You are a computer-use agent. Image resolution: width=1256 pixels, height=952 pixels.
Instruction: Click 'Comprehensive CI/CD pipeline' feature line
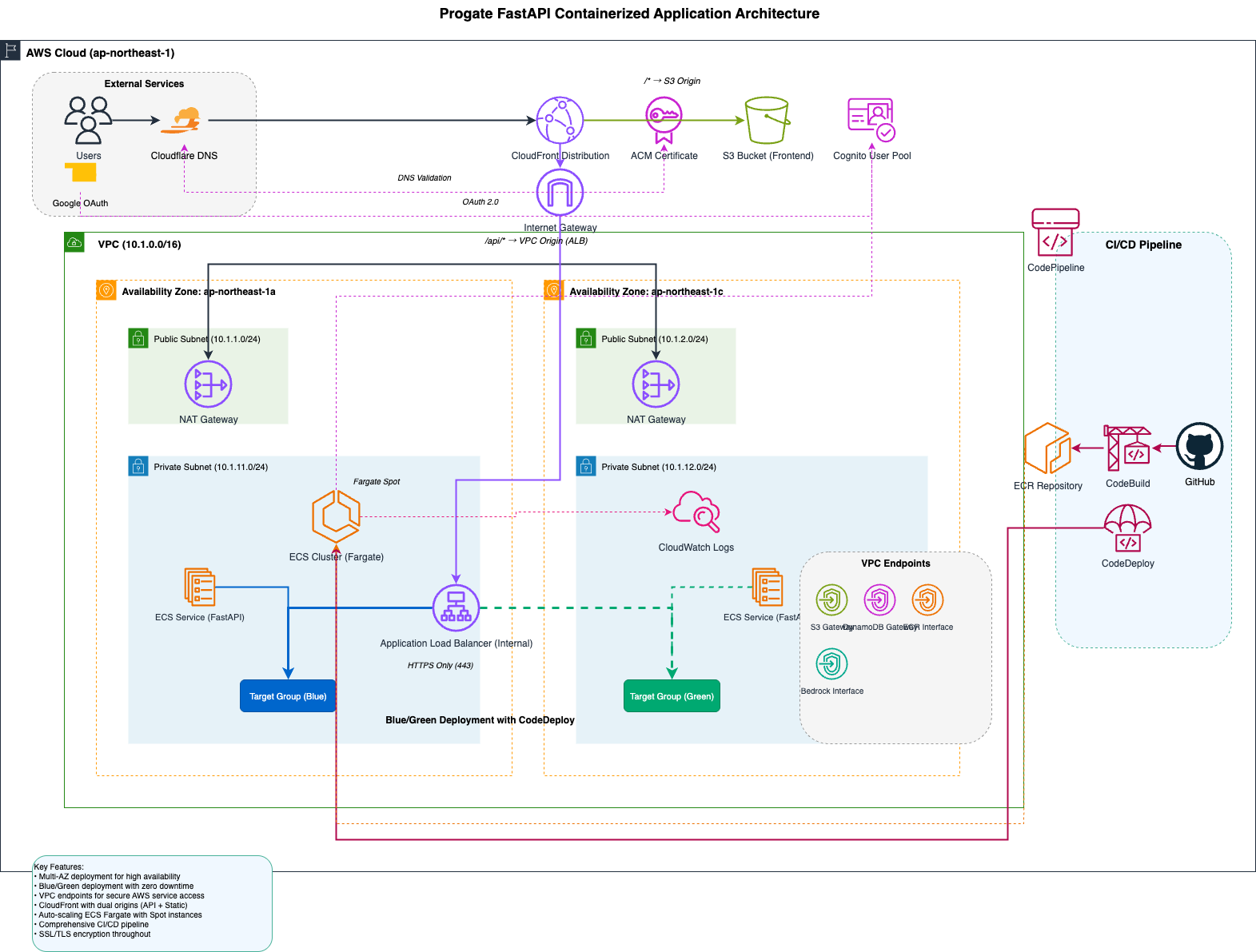pos(91,925)
